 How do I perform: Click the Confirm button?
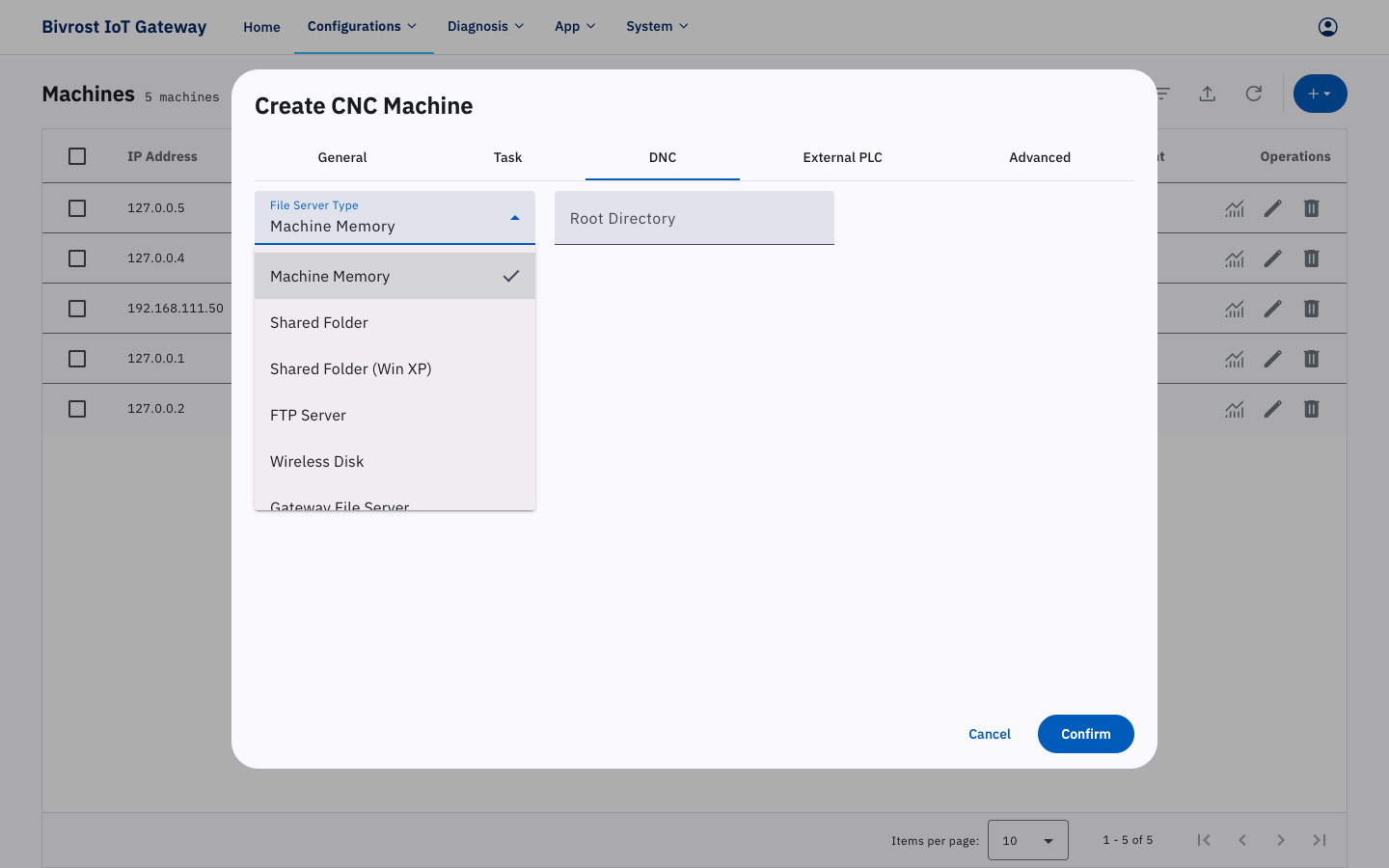coord(1086,734)
